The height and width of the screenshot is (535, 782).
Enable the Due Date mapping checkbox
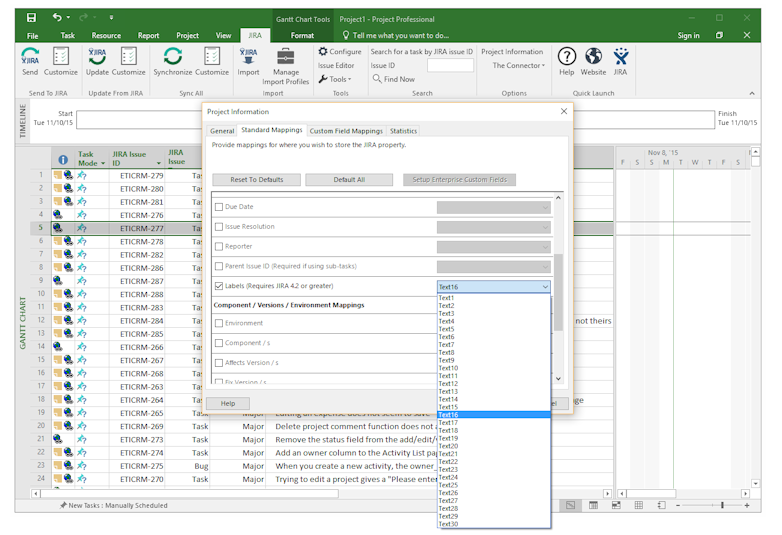click(x=218, y=206)
